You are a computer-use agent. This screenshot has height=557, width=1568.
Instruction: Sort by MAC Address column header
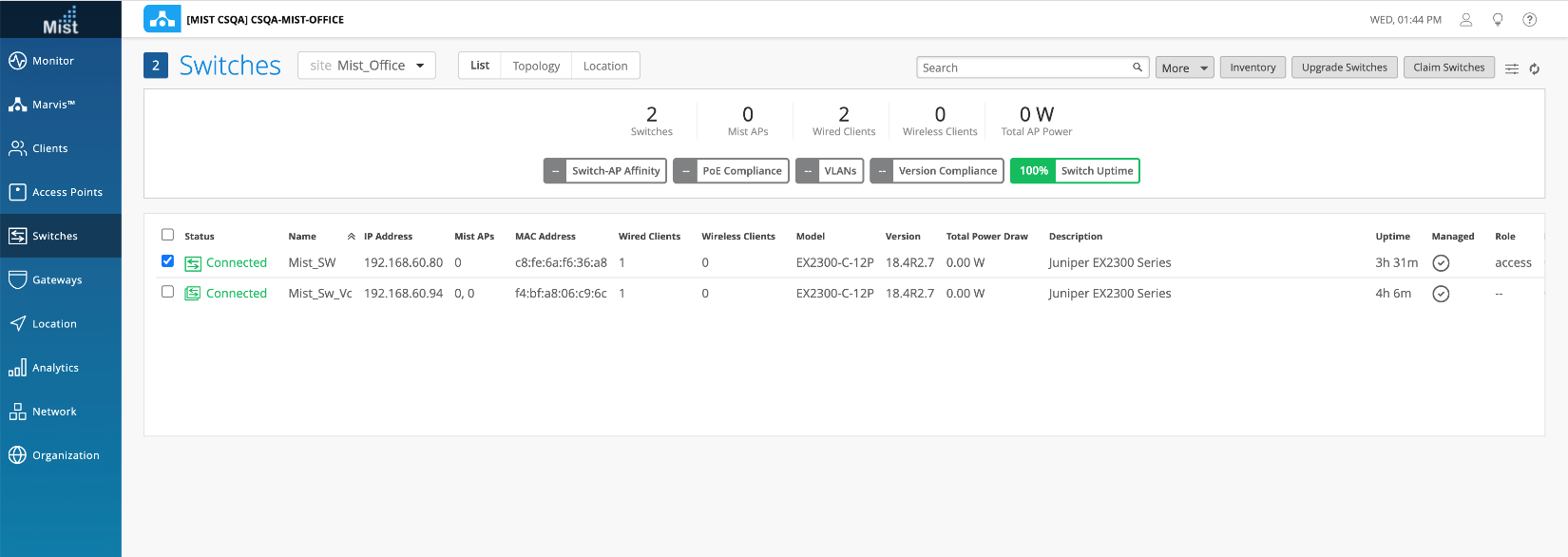545,237
